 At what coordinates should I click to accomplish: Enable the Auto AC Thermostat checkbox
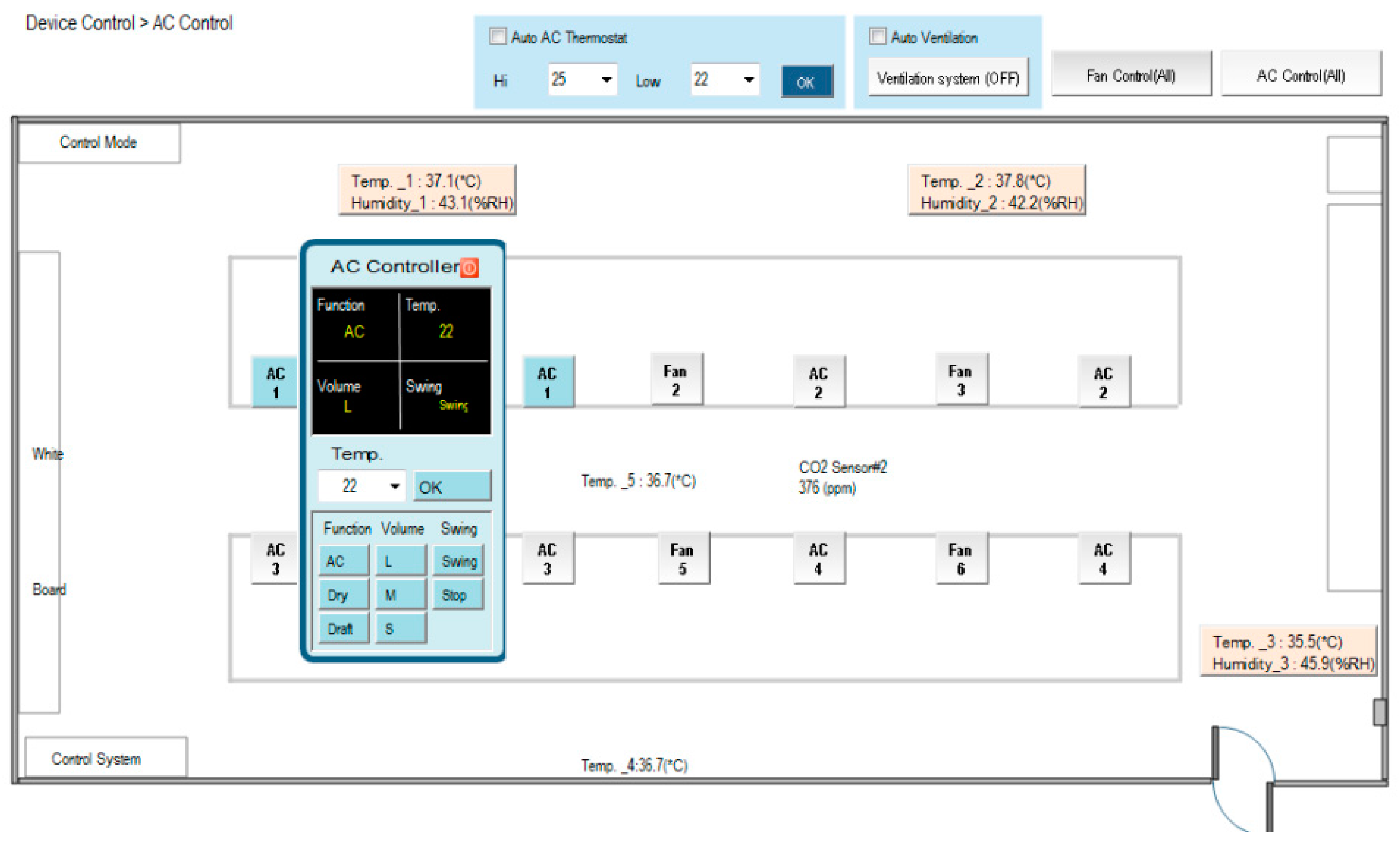[498, 37]
